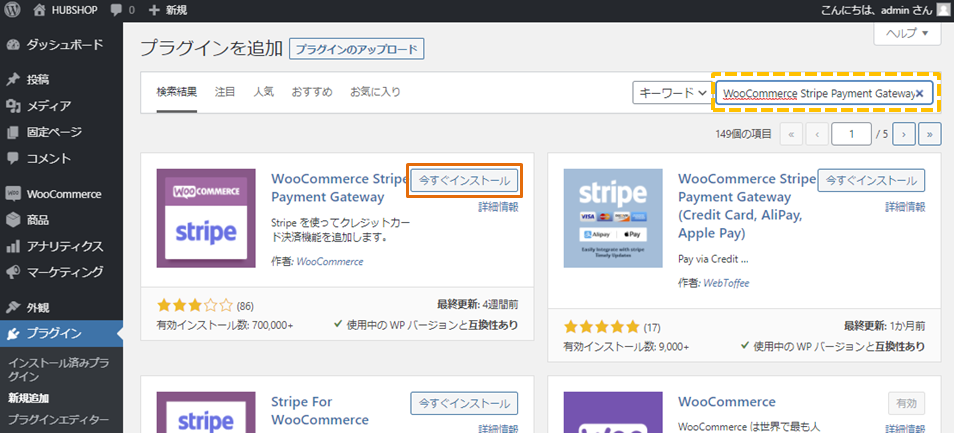Open マーケティング sidebar item
This screenshot has height=434, width=954.
click(x=61, y=271)
